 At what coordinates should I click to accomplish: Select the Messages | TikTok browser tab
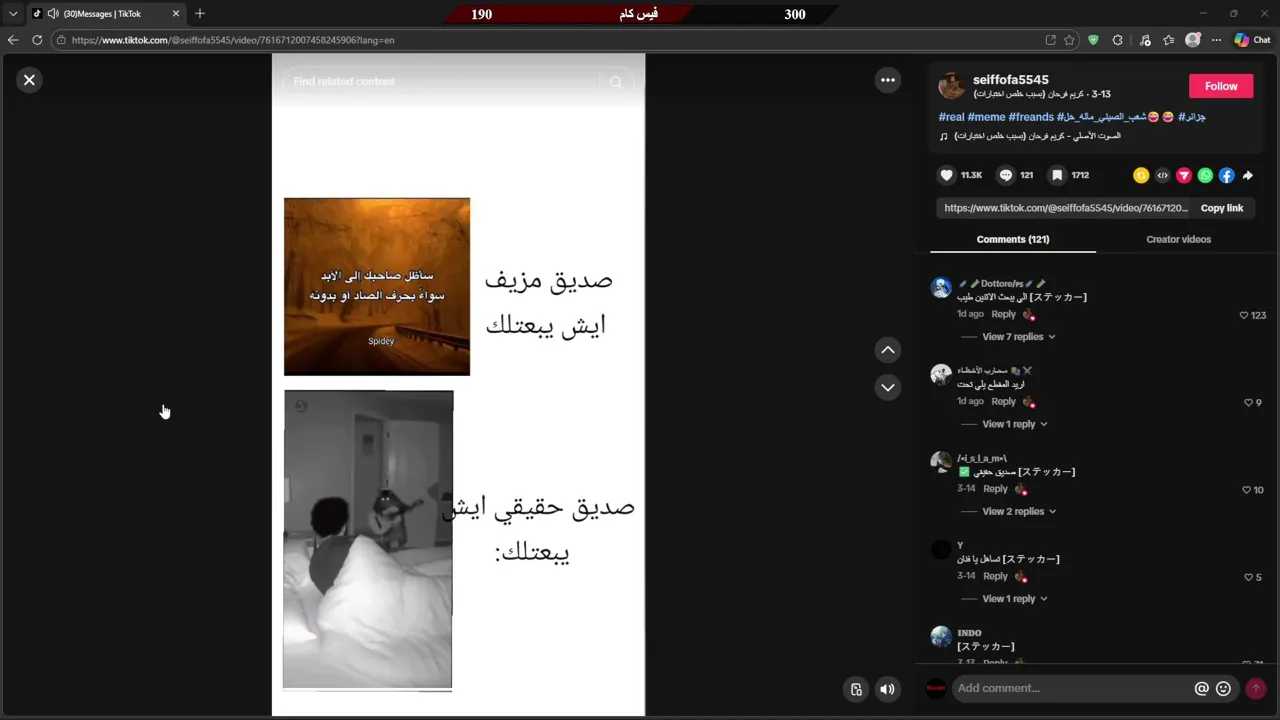tap(105, 14)
